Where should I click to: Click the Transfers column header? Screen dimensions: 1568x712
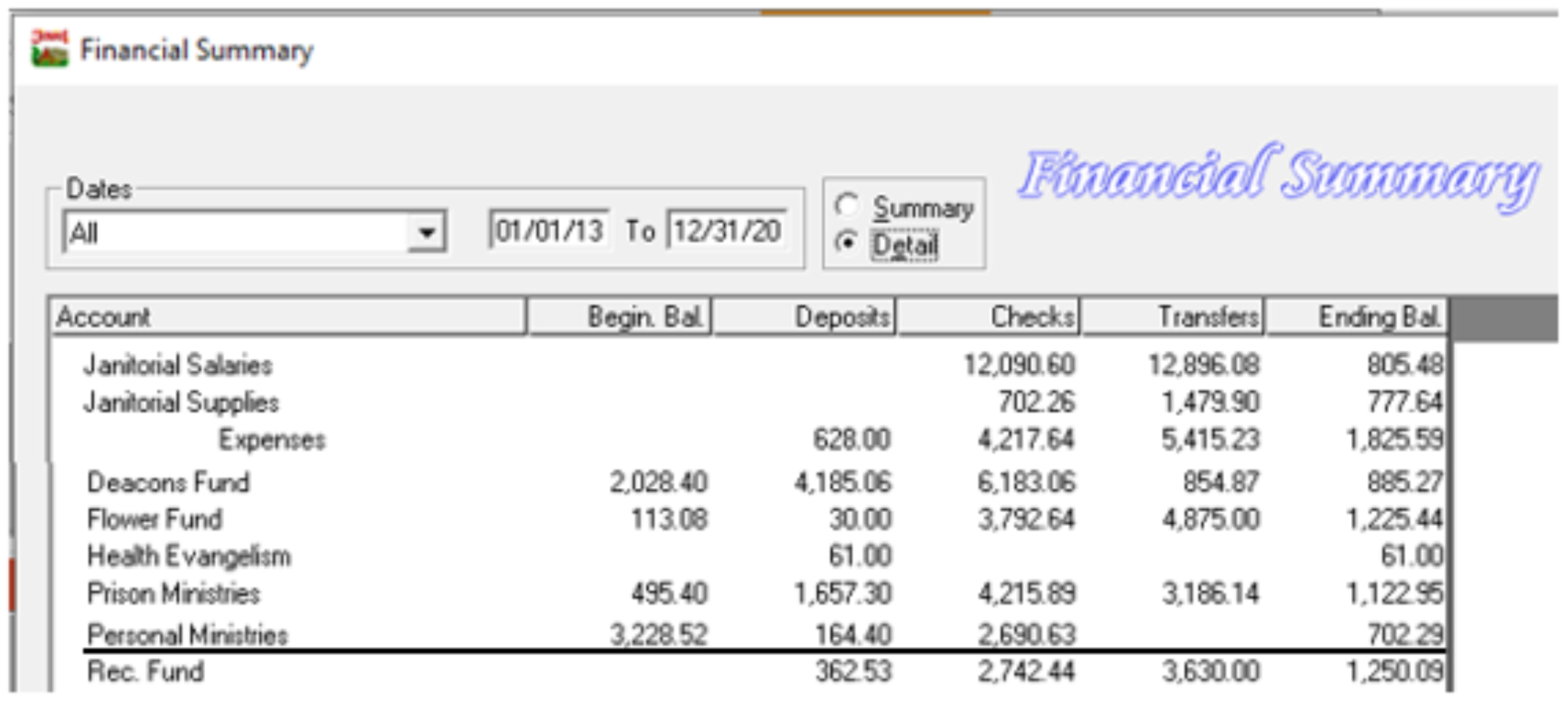coord(1173,317)
